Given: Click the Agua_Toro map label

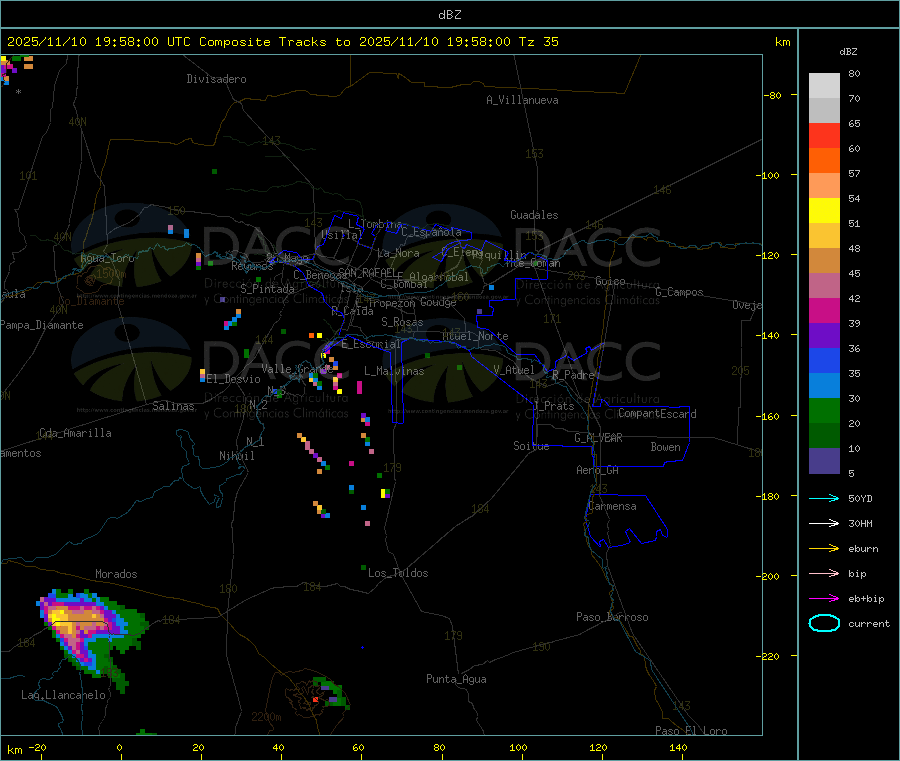Looking at the screenshot, I should tap(107, 258).
